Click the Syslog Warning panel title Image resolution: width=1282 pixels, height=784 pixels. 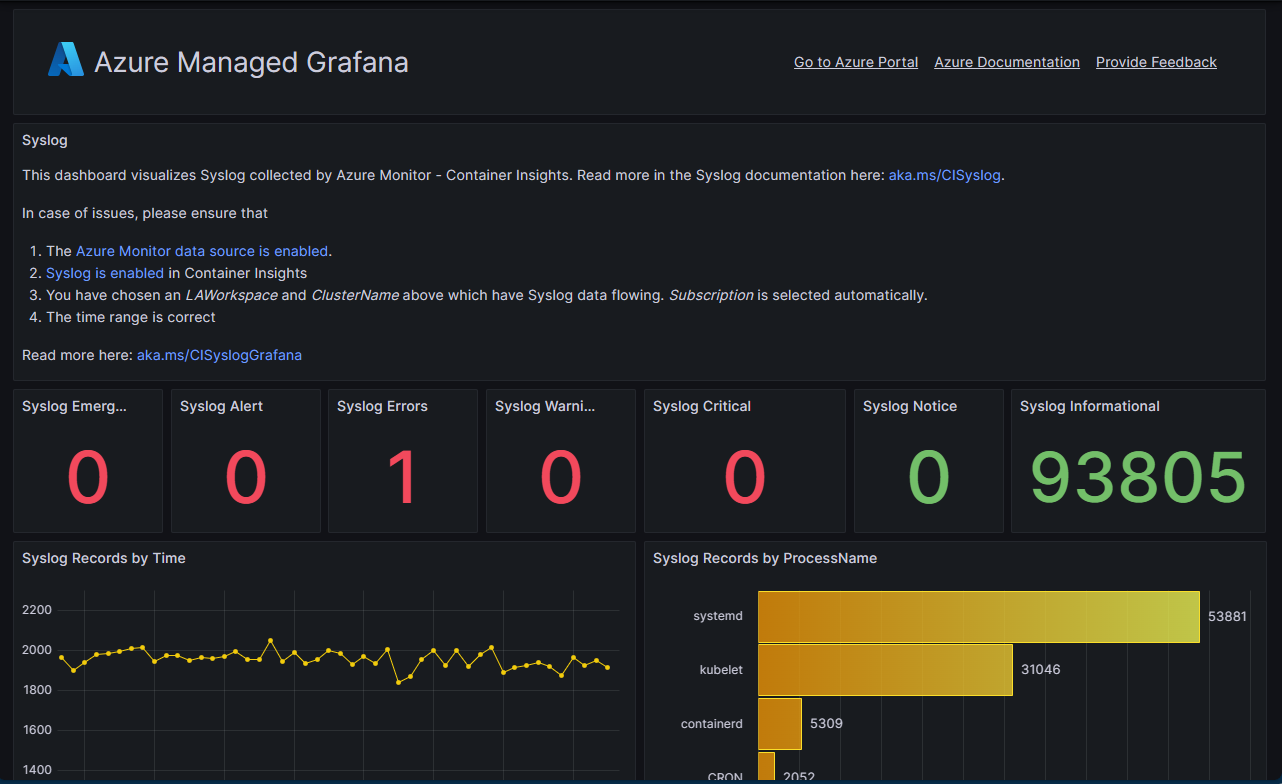545,406
